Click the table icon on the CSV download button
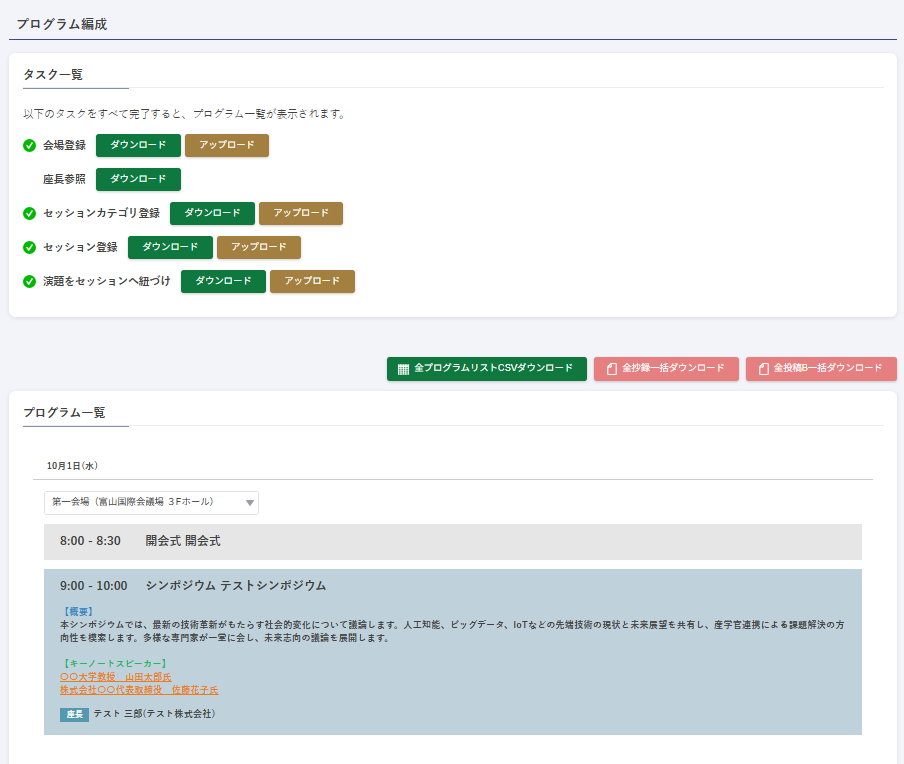Image resolution: width=904 pixels, height=764 pixels. click(403, 369)
